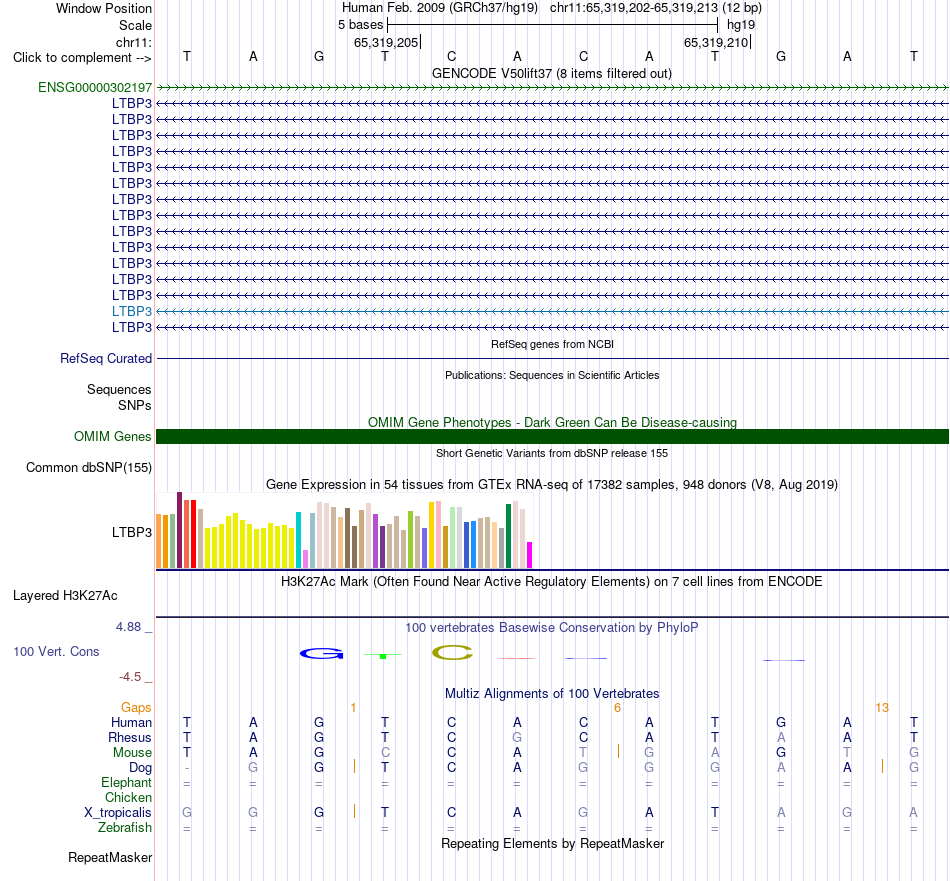Image resolution: width=950 pixels, height=881 pixels.
Task: Click the 4.88 PhyloP scale value
Action: 128,627
